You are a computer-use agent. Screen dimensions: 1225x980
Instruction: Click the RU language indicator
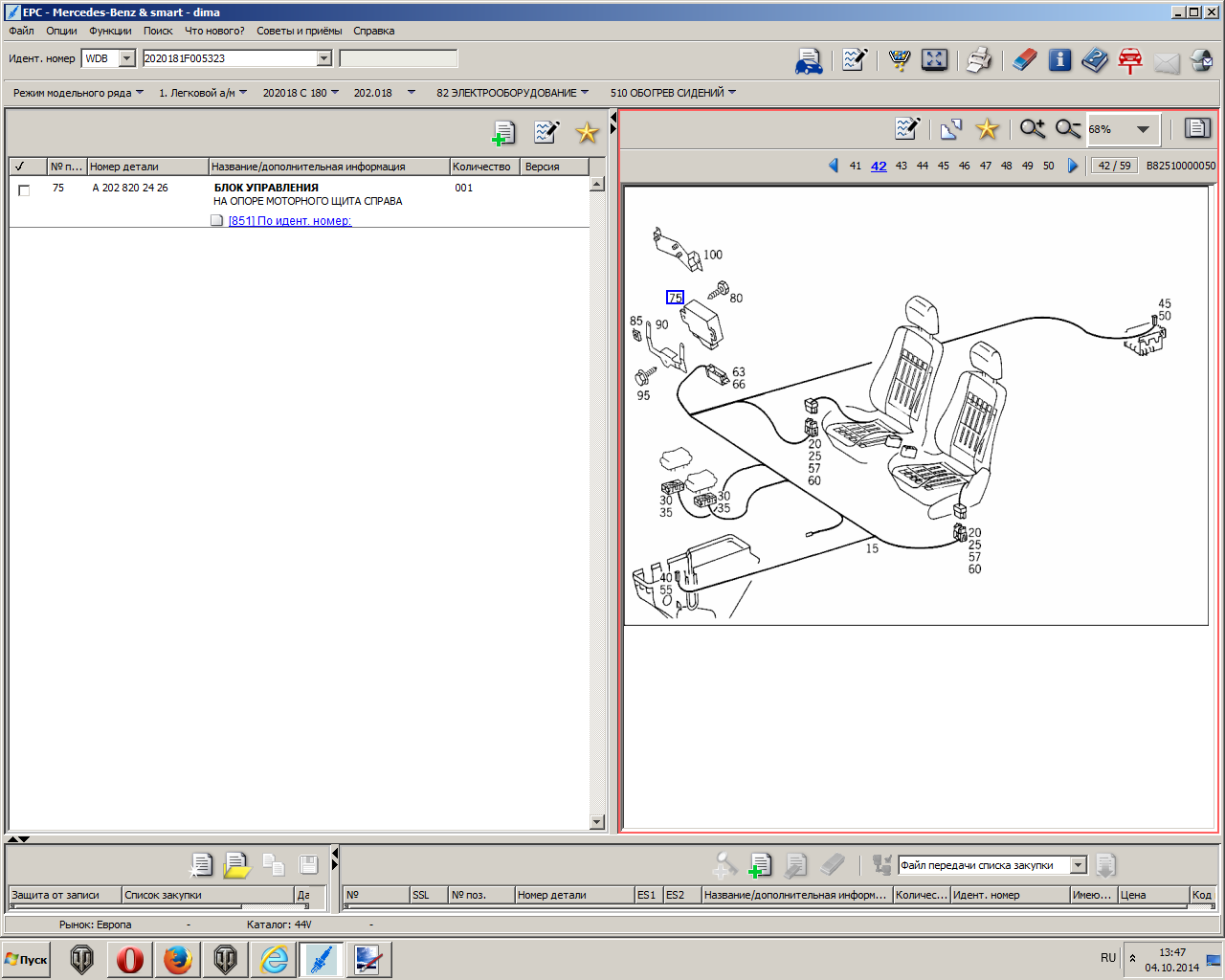1108,958
